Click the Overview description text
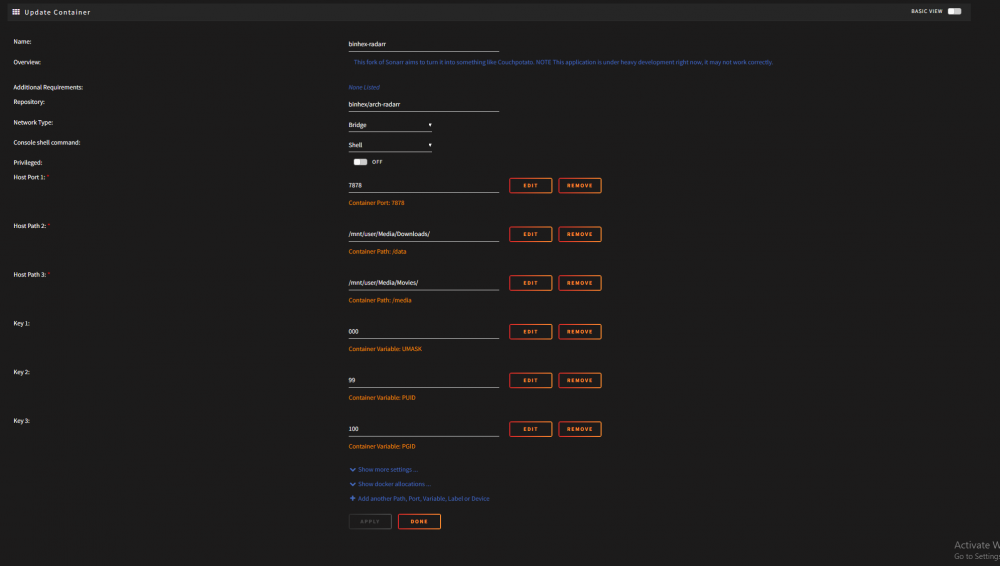The width and height of the screenshot is (1000, 566). pos(563,63)
